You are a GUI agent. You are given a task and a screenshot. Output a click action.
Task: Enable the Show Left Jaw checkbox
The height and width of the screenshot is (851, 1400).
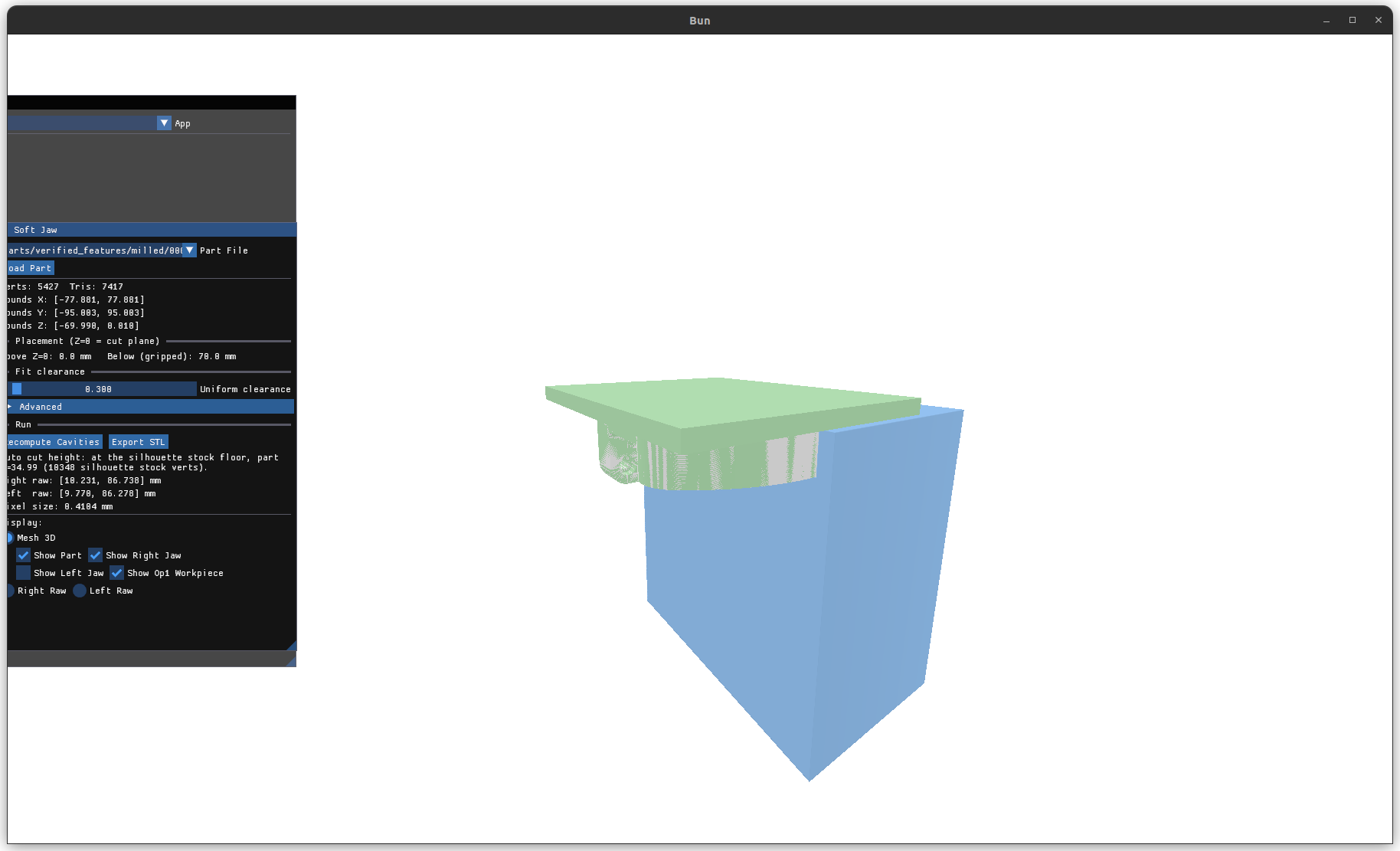[24, 573]
